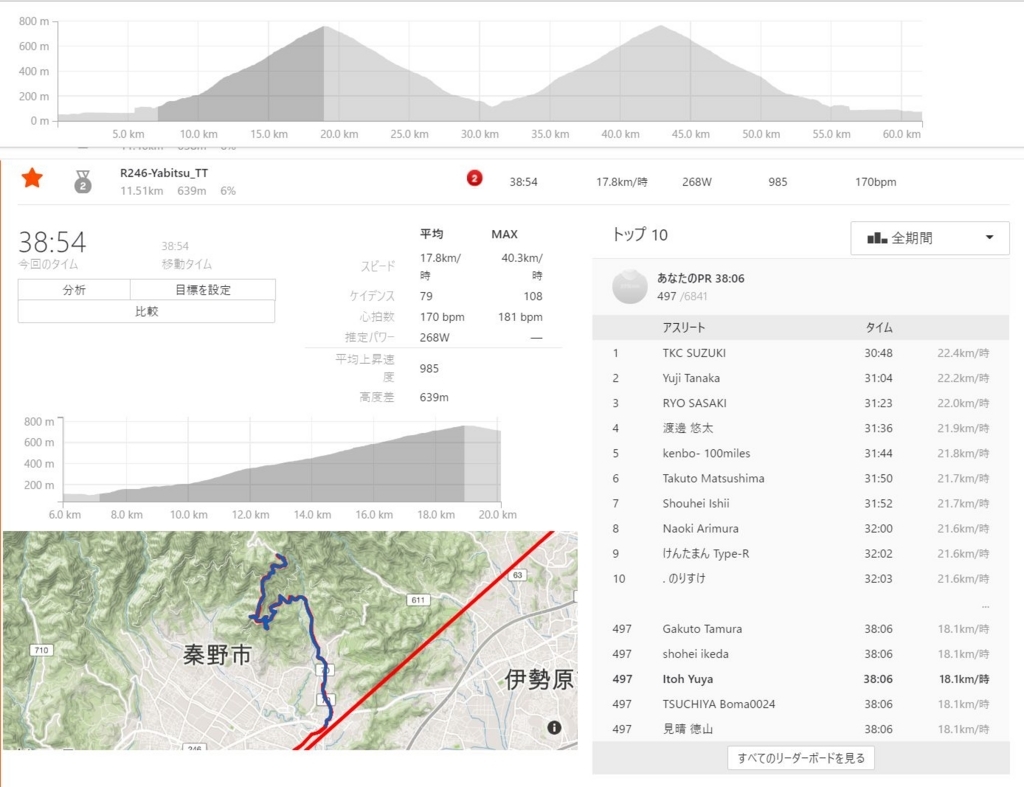Click the 目標を設定 button
Viewport: 1024px width, 787px height.
pos(202,290)
